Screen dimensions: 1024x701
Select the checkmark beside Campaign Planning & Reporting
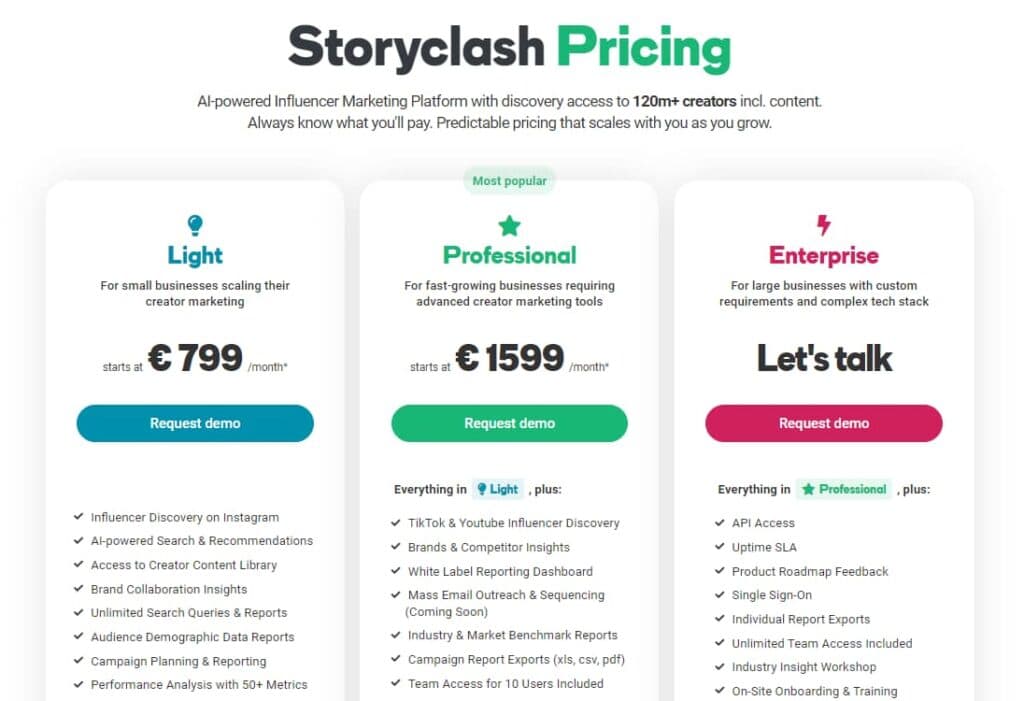tap(78, 661)
